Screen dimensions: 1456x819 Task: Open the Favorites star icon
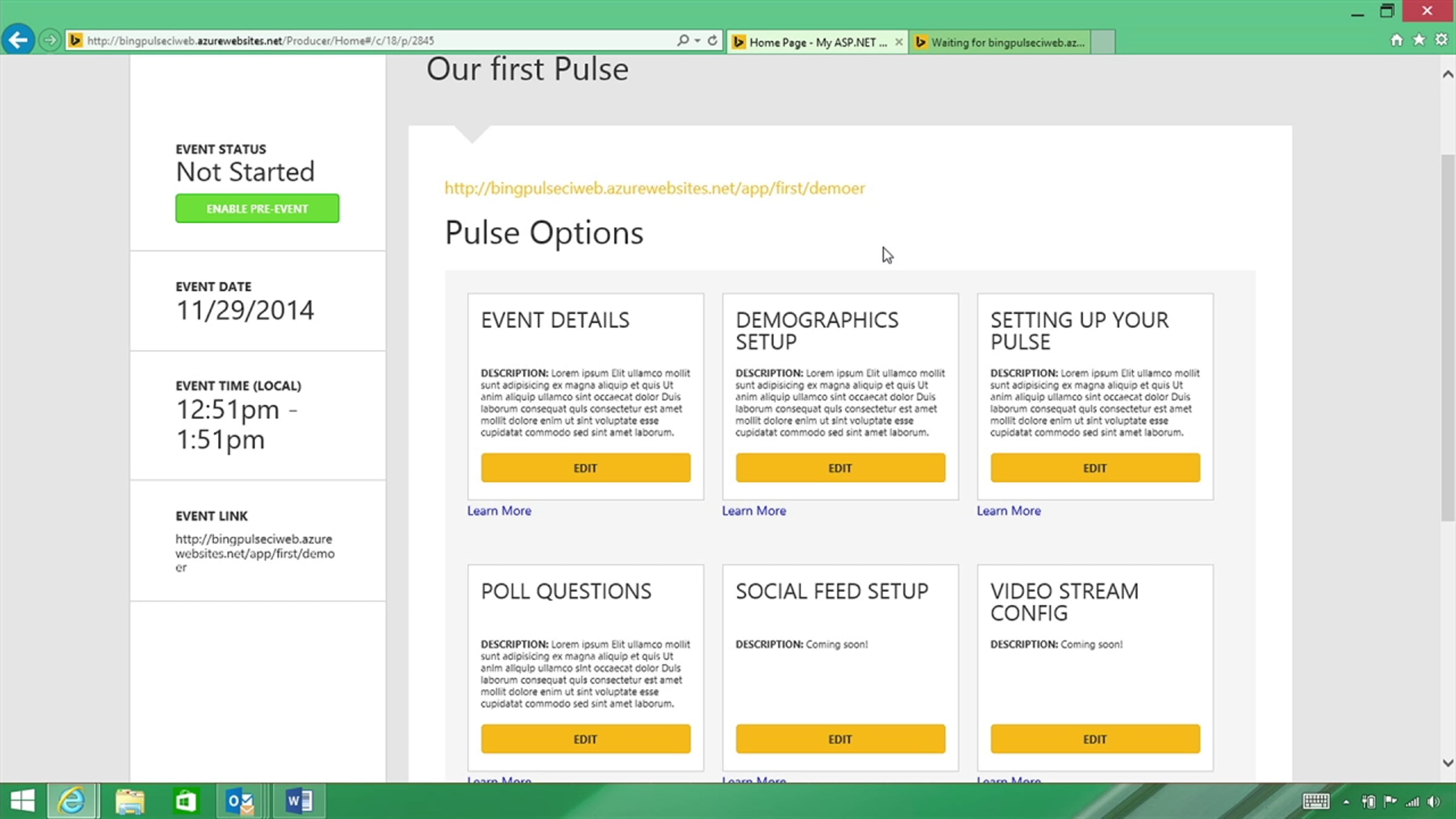coord(1419,40)
